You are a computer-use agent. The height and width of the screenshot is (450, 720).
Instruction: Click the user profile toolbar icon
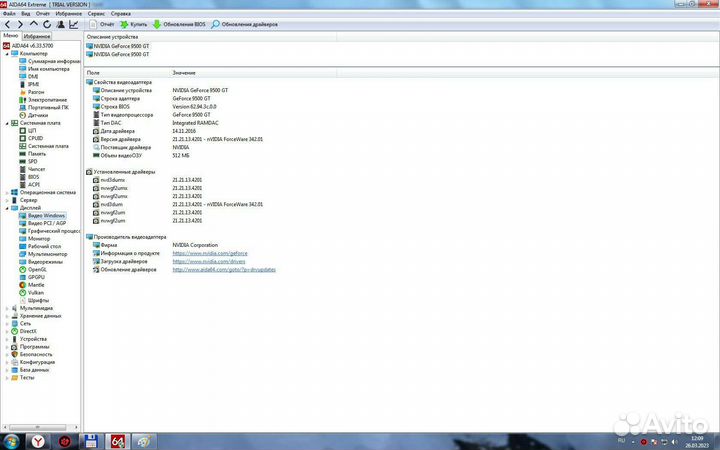(x=60, y=24)
